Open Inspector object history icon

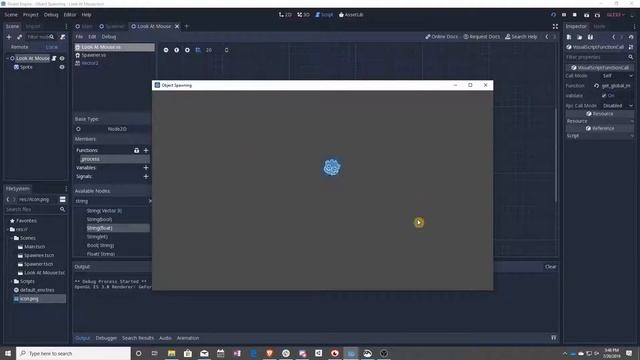(631, 37)
